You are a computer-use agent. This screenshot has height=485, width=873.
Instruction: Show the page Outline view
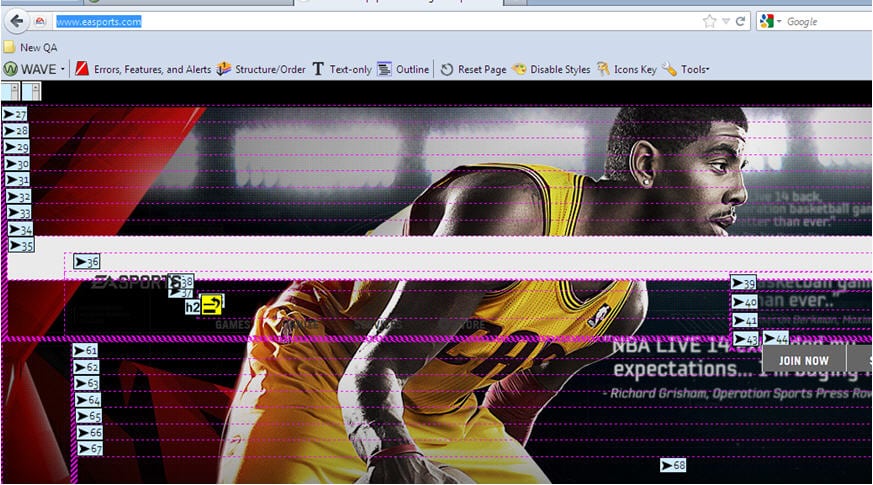point(403,69)
